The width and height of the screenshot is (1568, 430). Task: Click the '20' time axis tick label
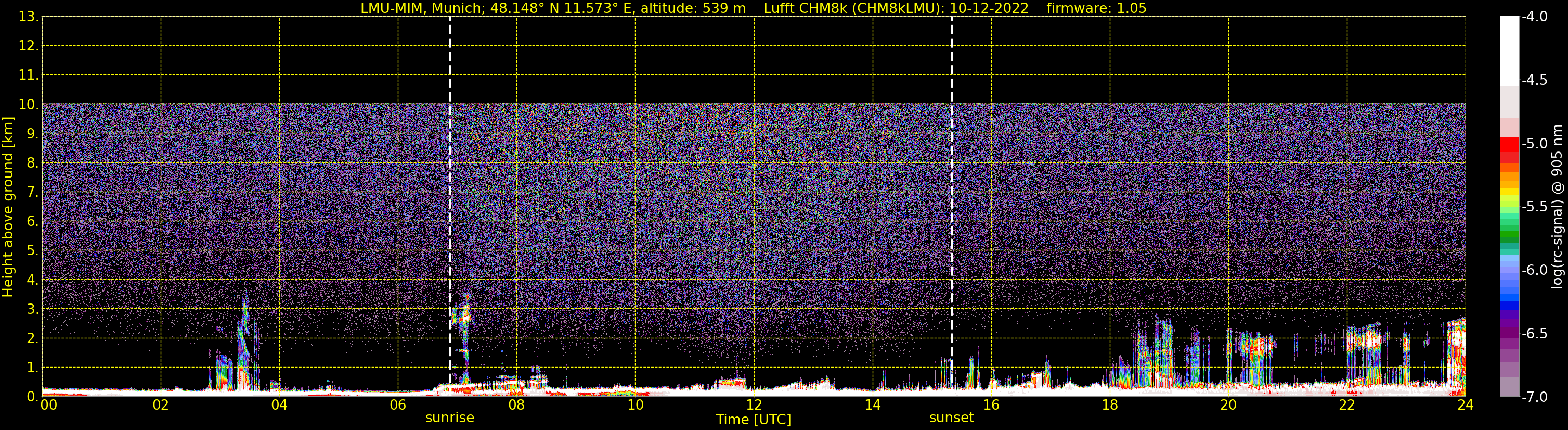pyautogui.click(x=1228, y=405)
